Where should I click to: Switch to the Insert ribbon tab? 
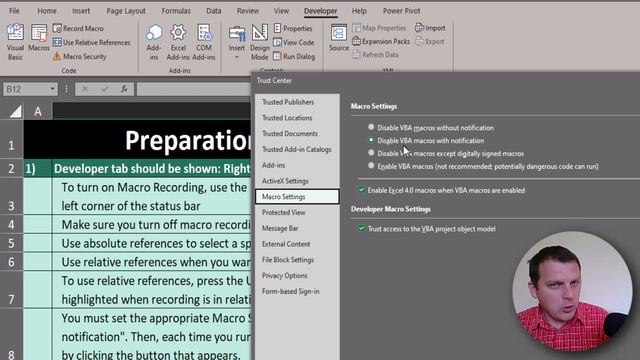(x=81, y=11)
